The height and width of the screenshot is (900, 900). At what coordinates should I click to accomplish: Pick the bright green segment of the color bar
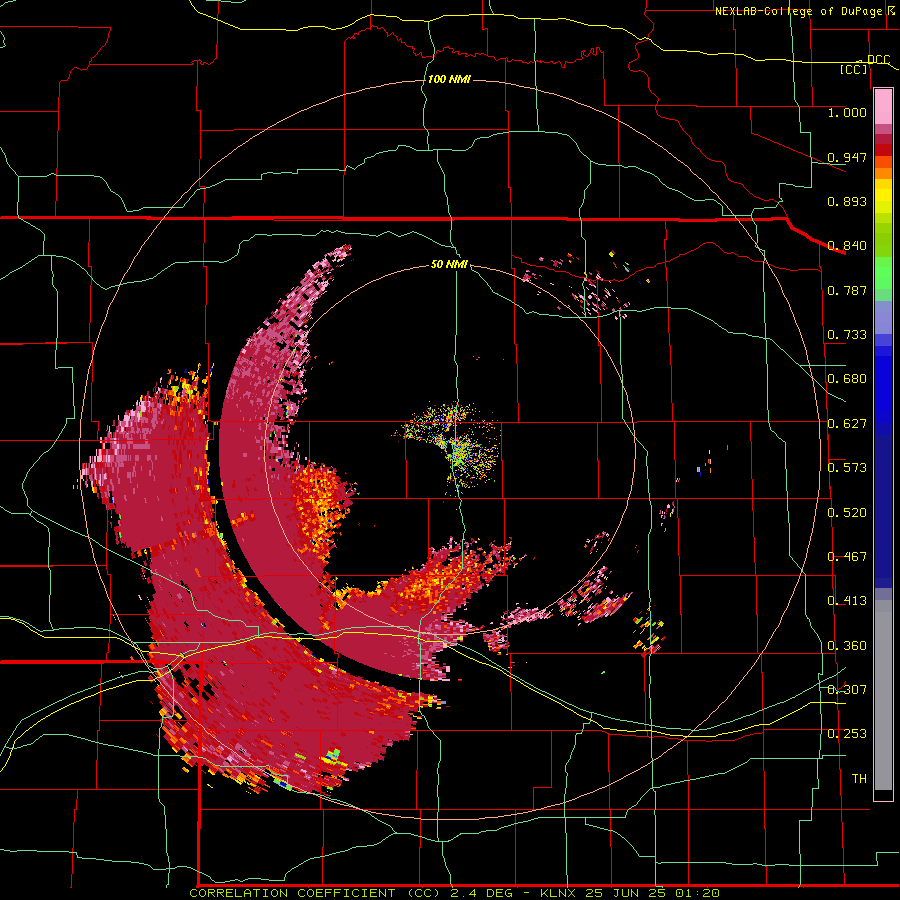883,273
